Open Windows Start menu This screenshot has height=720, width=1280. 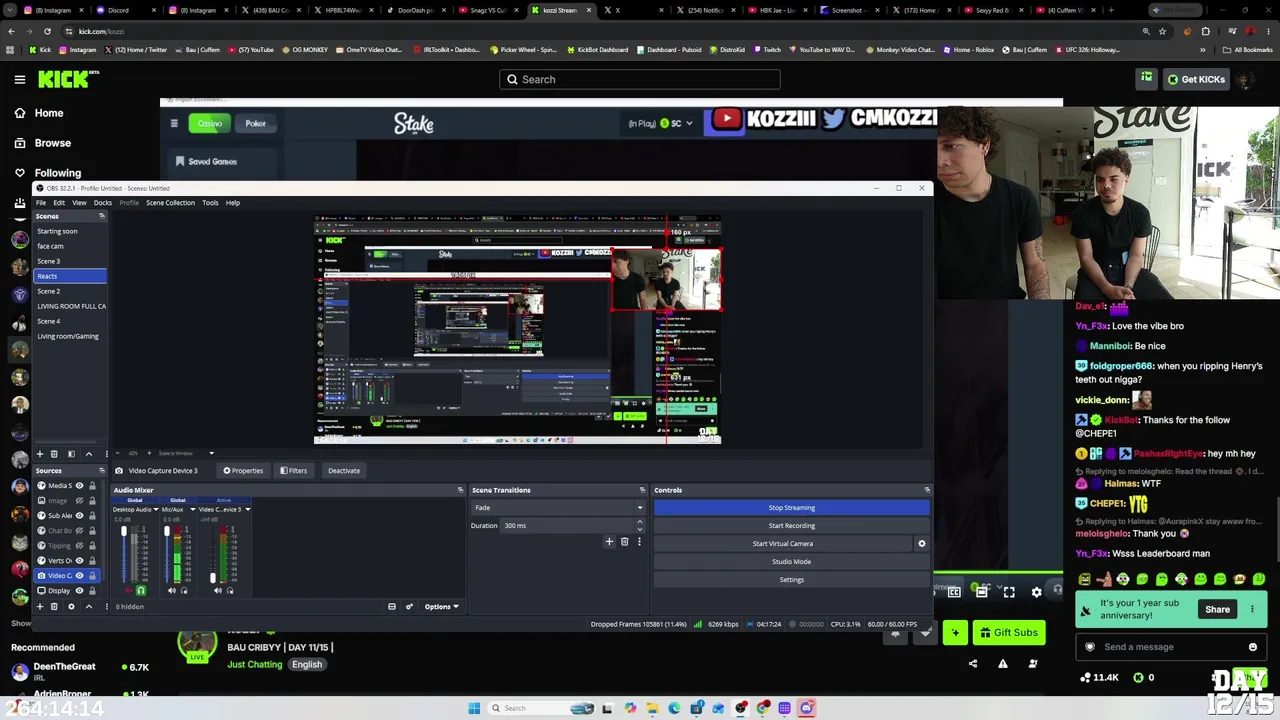pyautogui.click(x=474, y=708)
